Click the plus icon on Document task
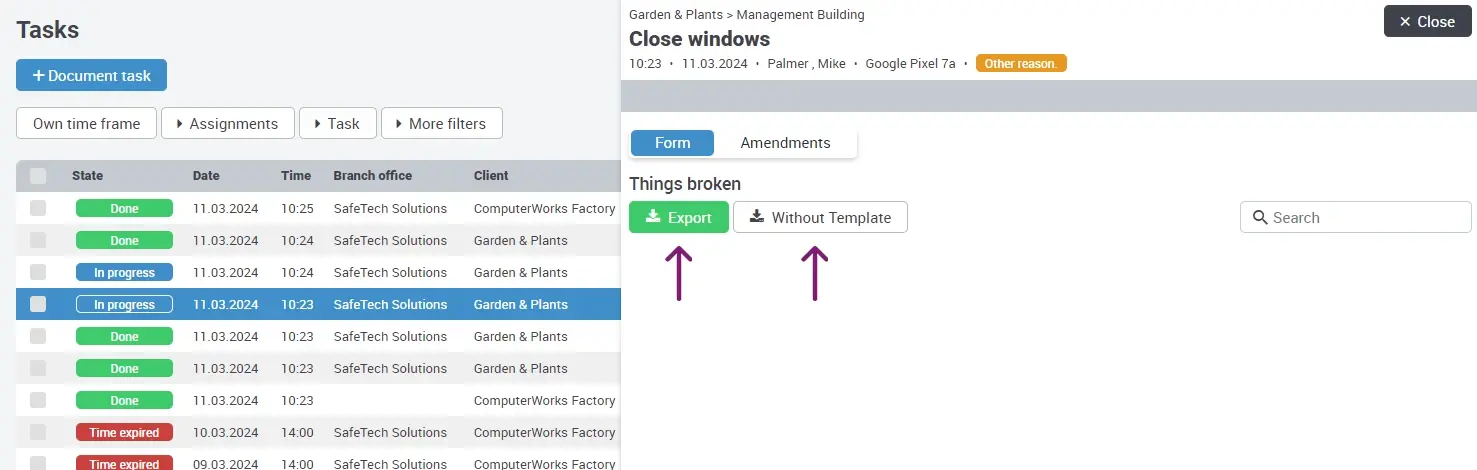1477x470 pixels. 38,76
